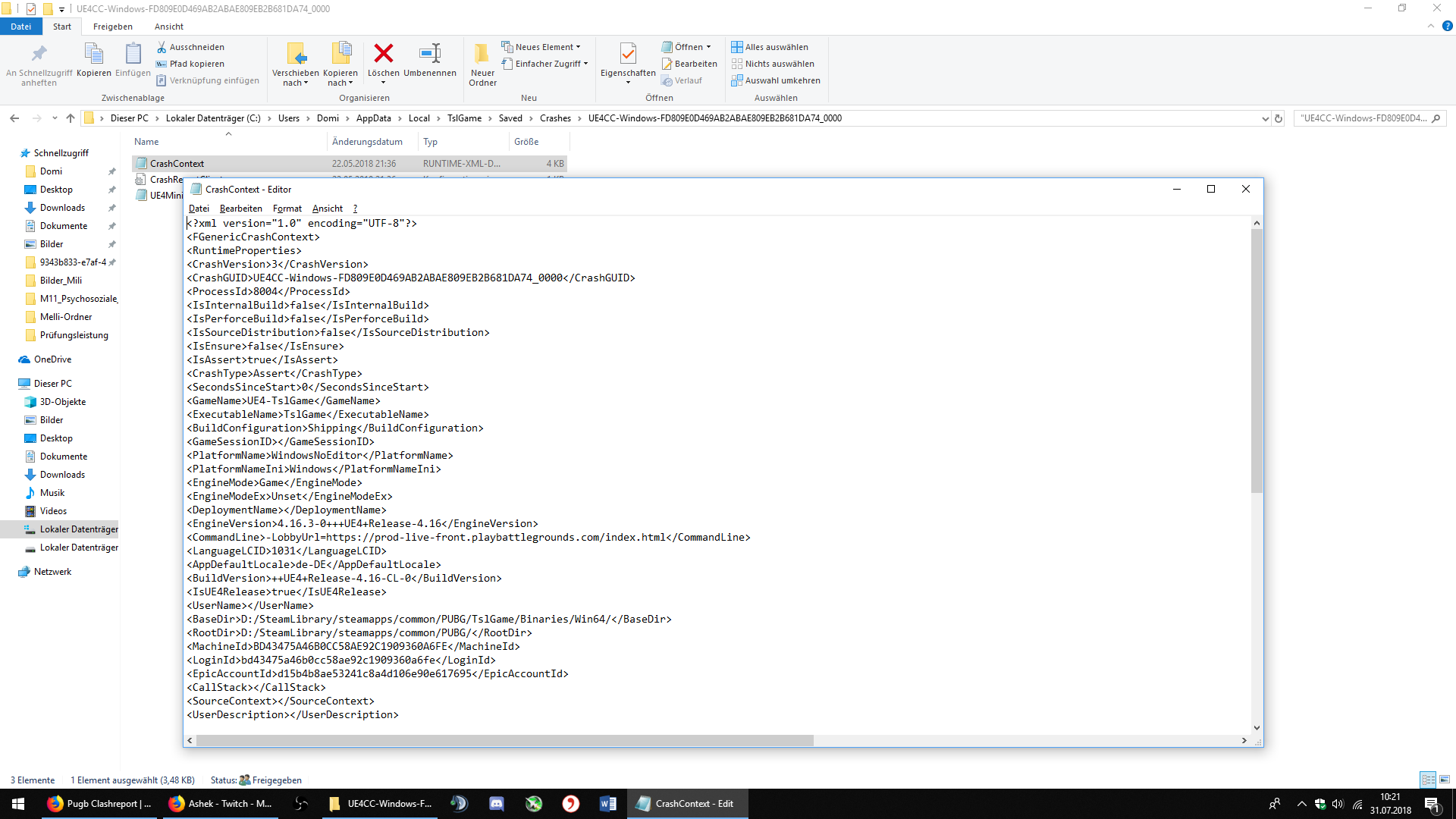Switch to the Ansicht ribbon tab

pos(169,27)
